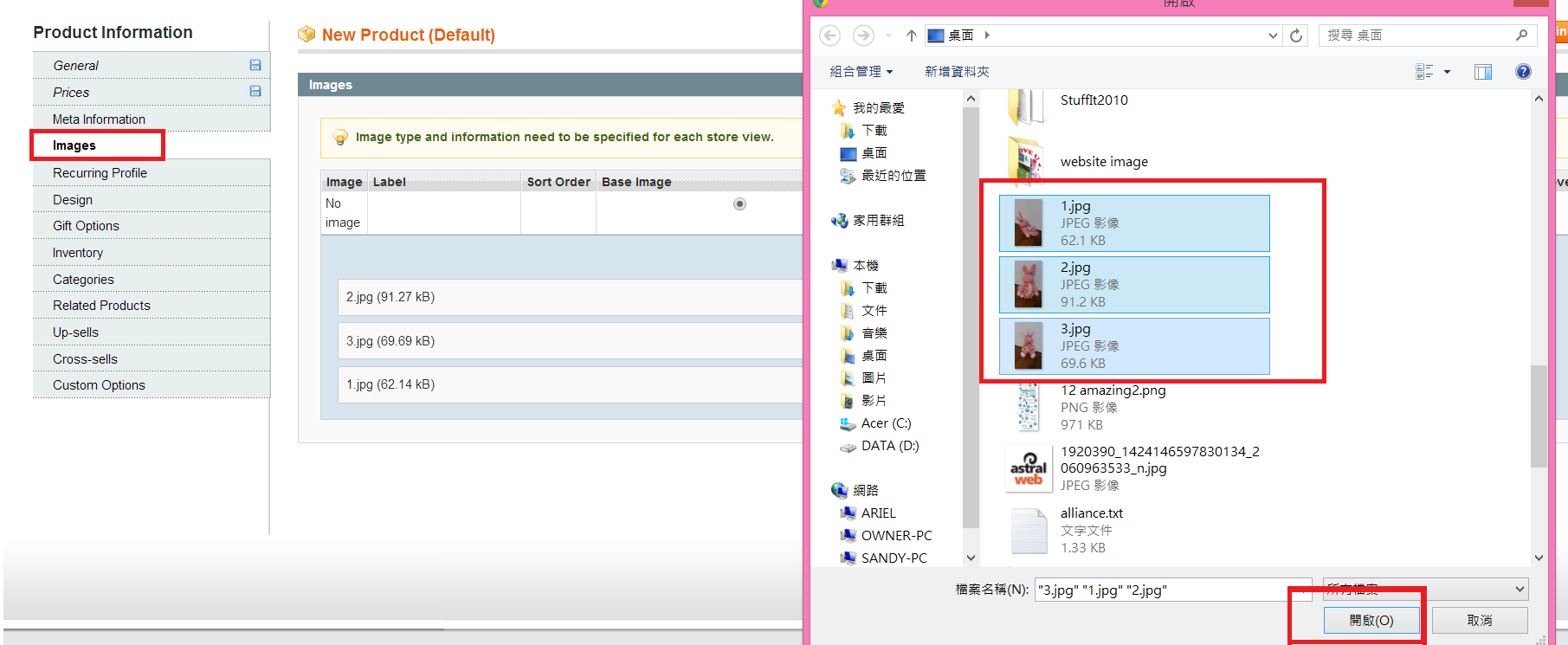Click the 開啟(O) open button
The height and width of the screenshot is (645, 1568).
pyautogui.click(x=1371, y=620)
